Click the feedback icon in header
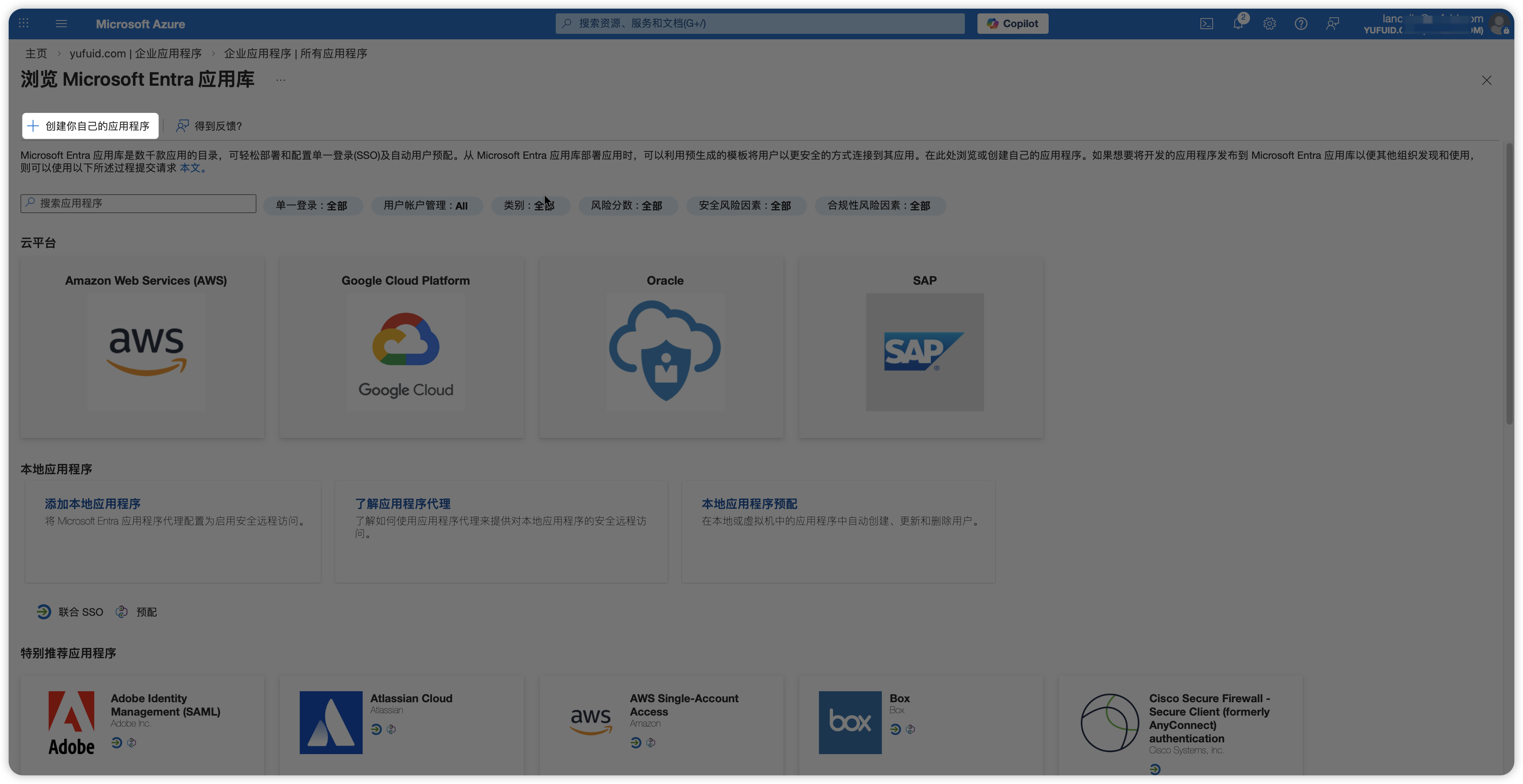This screenshot has height=784, width=1523. 1332,24
